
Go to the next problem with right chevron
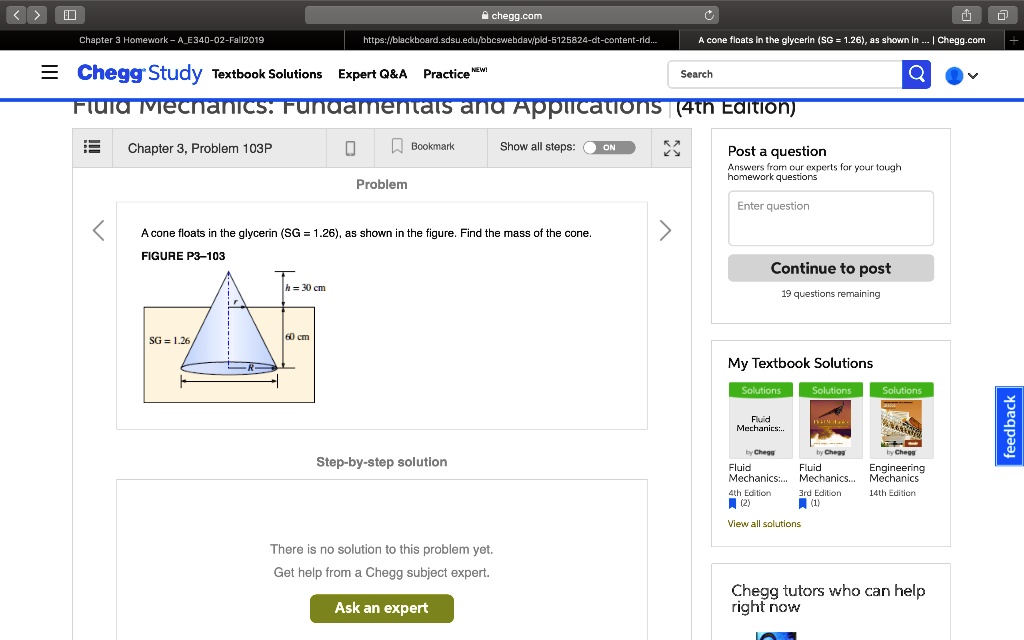(x=665, y=230)
